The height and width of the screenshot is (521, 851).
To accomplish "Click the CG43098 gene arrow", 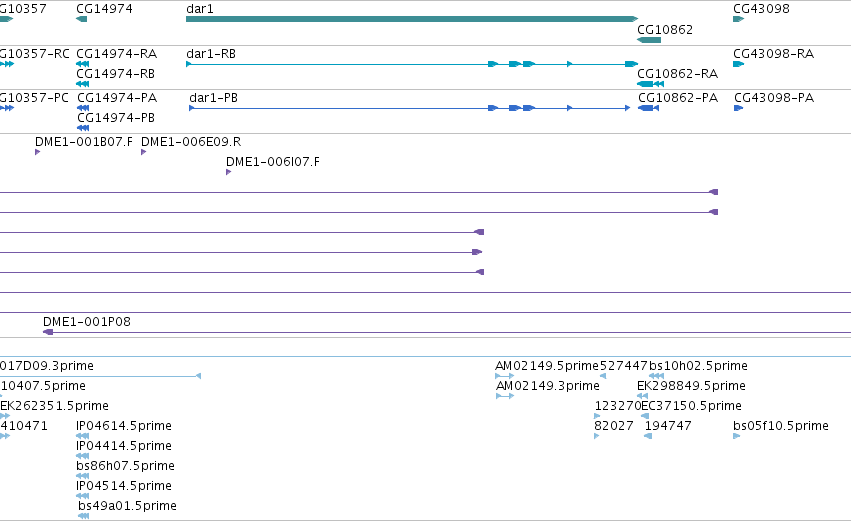I will pyautogui.click(x=739, y=19).
